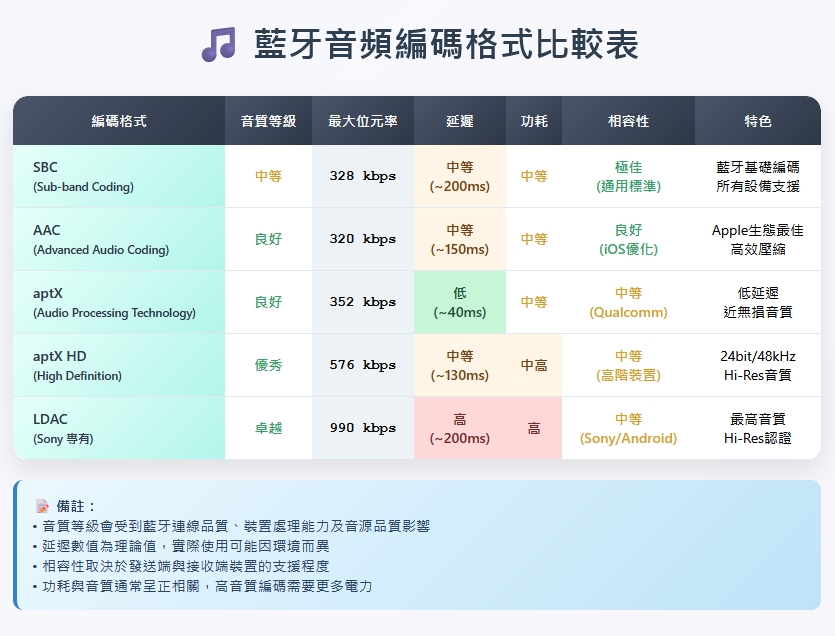Click the 延遲 column header
835x636 pixels.
[x=460, y=121]
